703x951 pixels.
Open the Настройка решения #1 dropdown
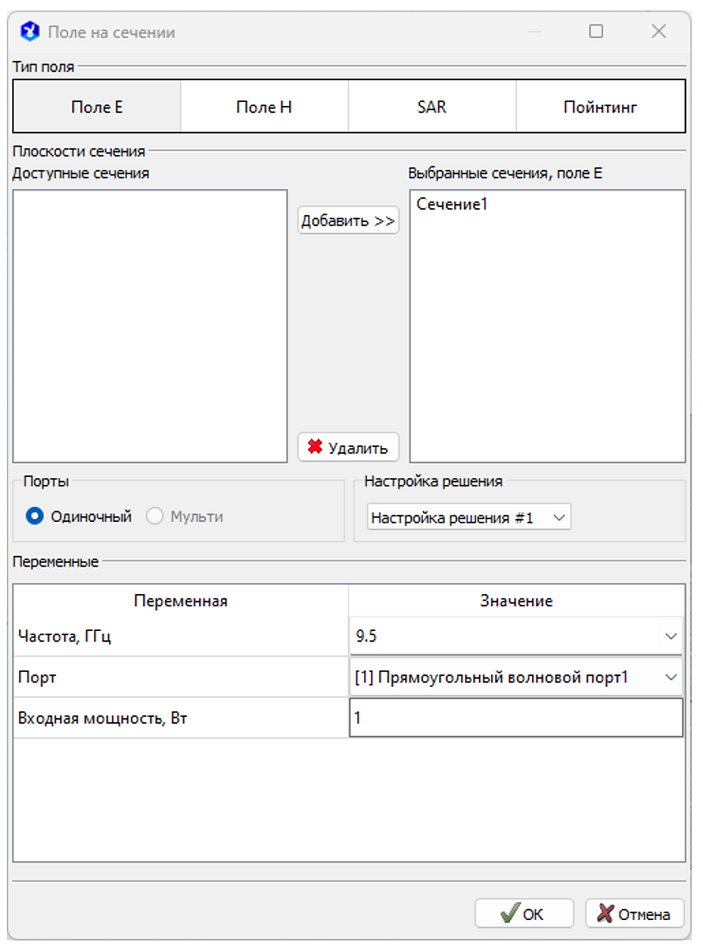coord(468,517)
